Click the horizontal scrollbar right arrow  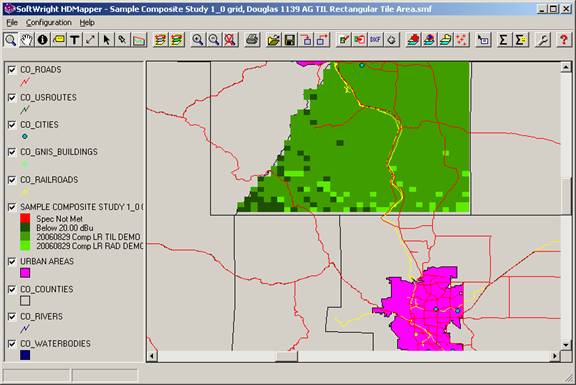[555, 356]
